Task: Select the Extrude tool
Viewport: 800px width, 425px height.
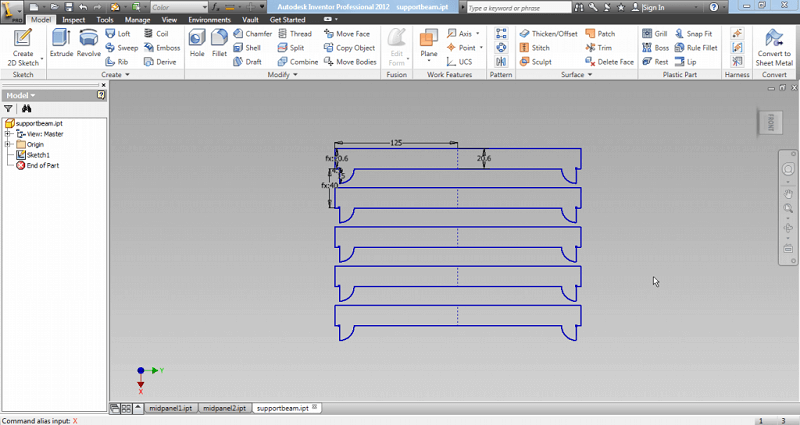Action: (x=61, y=43)
